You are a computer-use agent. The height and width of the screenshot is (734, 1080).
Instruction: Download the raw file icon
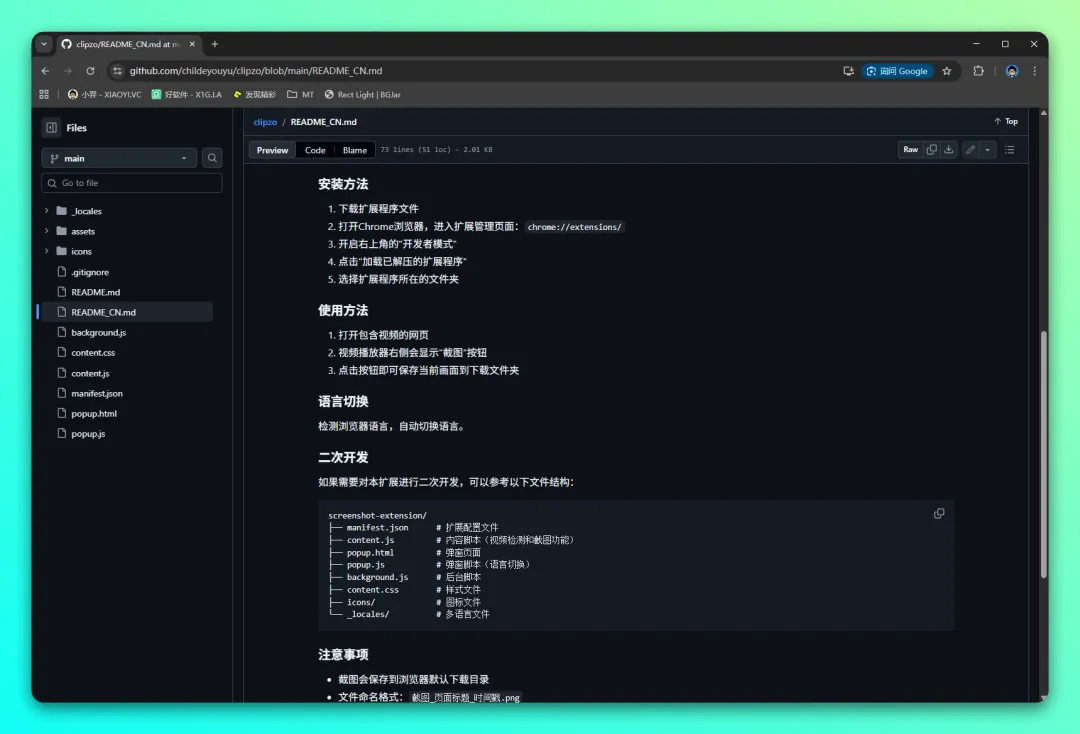click(948, 149)
